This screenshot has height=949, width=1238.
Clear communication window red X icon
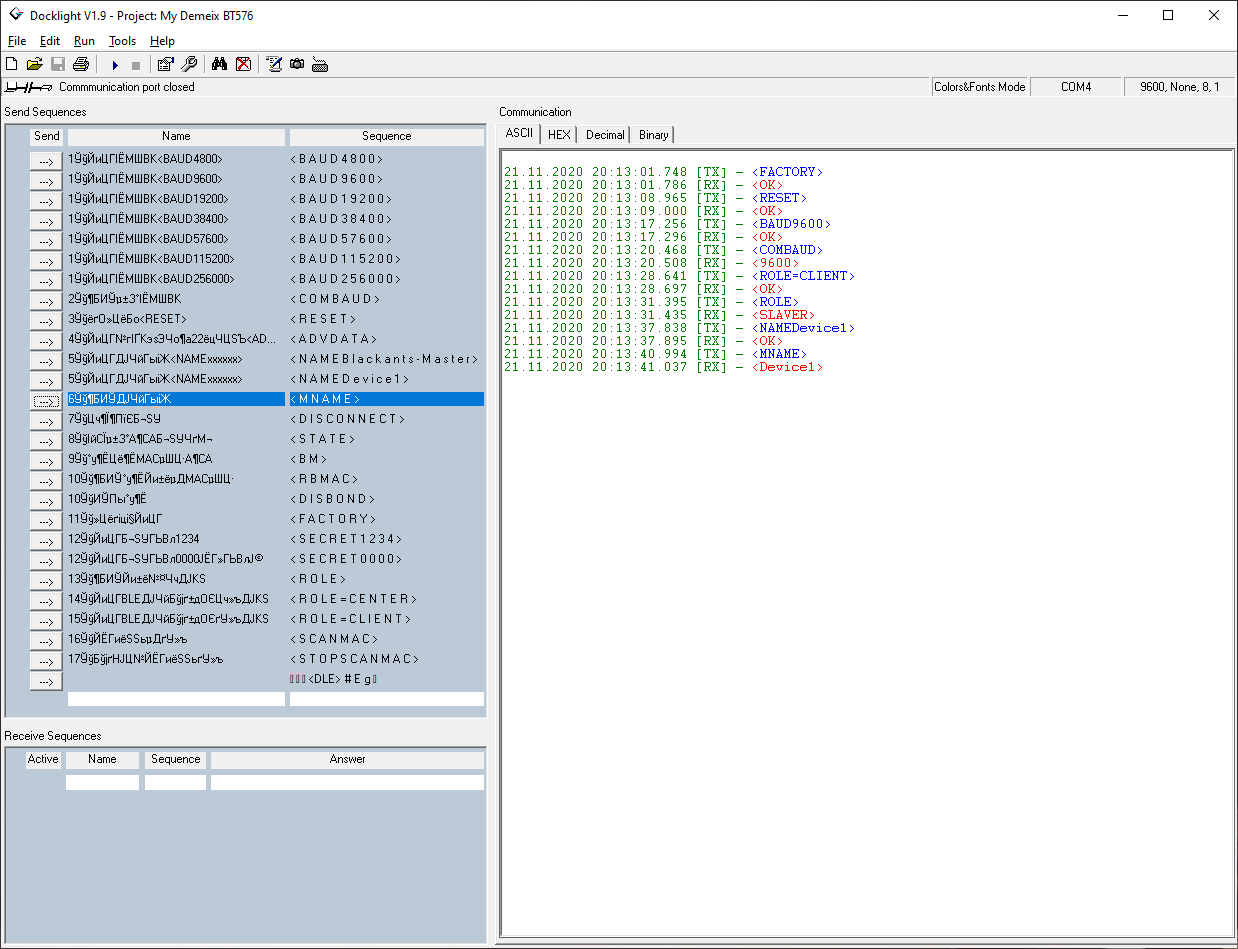243,64
